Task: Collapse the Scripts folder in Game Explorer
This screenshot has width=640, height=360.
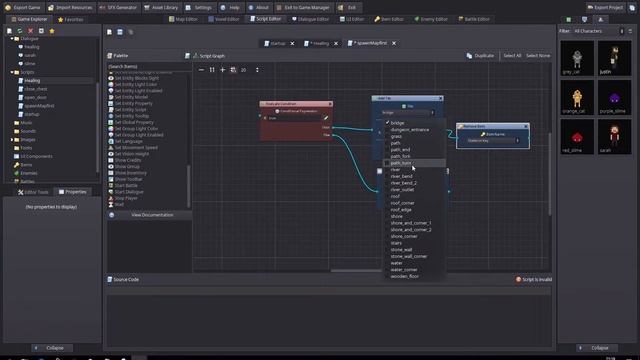Action: (x=12, y=72)
